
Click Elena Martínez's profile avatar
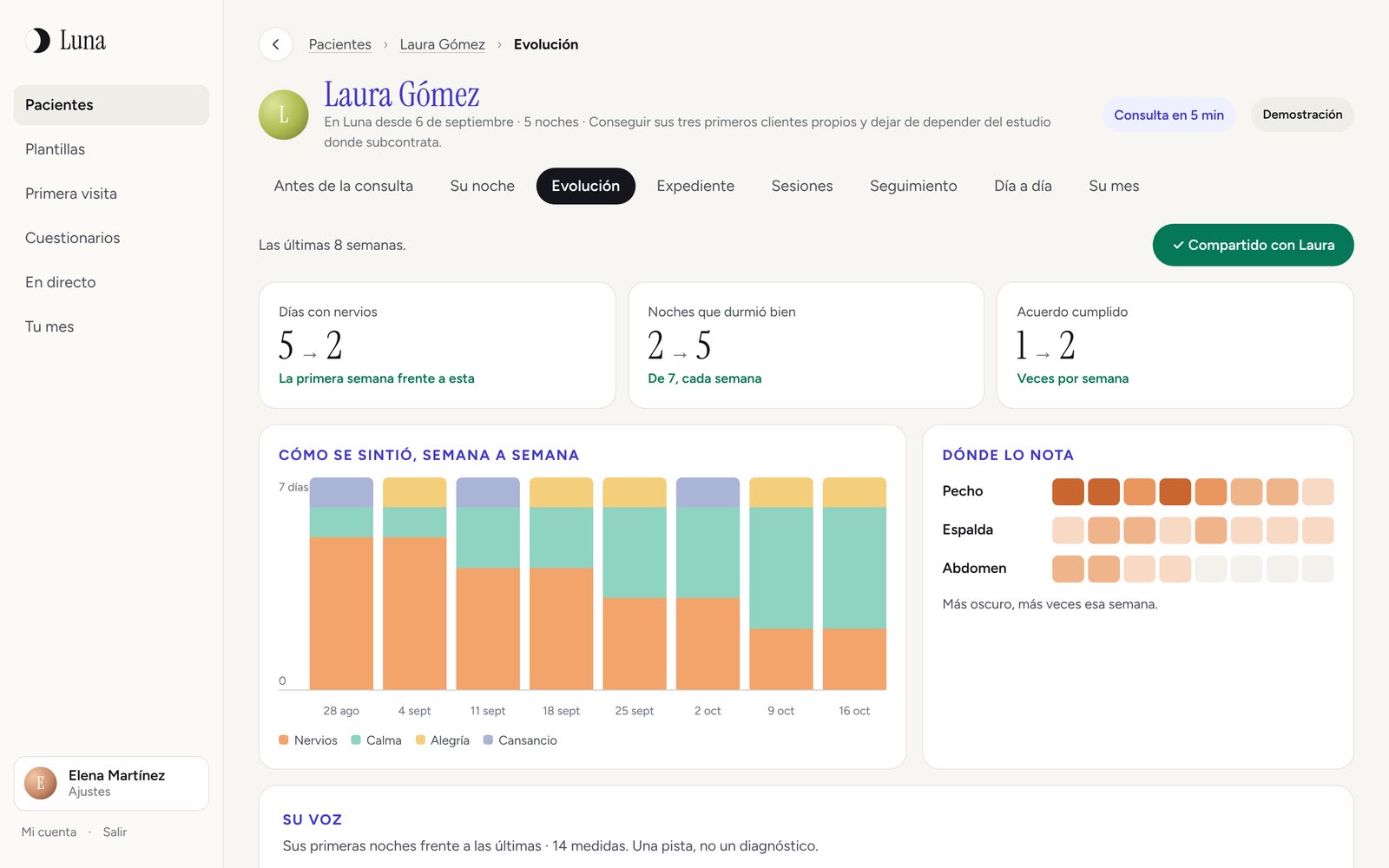pyautogui.click(x=41, y=783)
